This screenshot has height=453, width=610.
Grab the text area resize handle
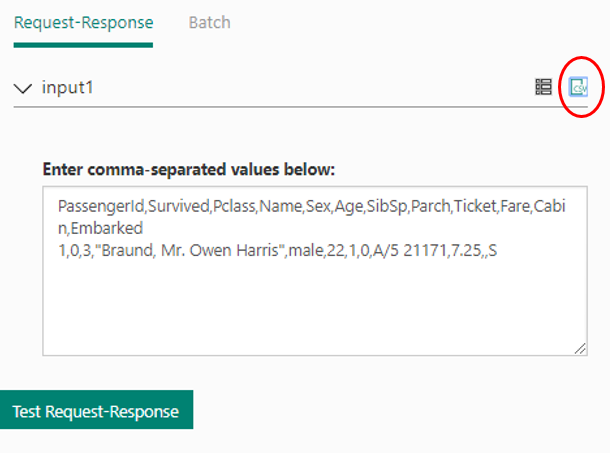581,348
